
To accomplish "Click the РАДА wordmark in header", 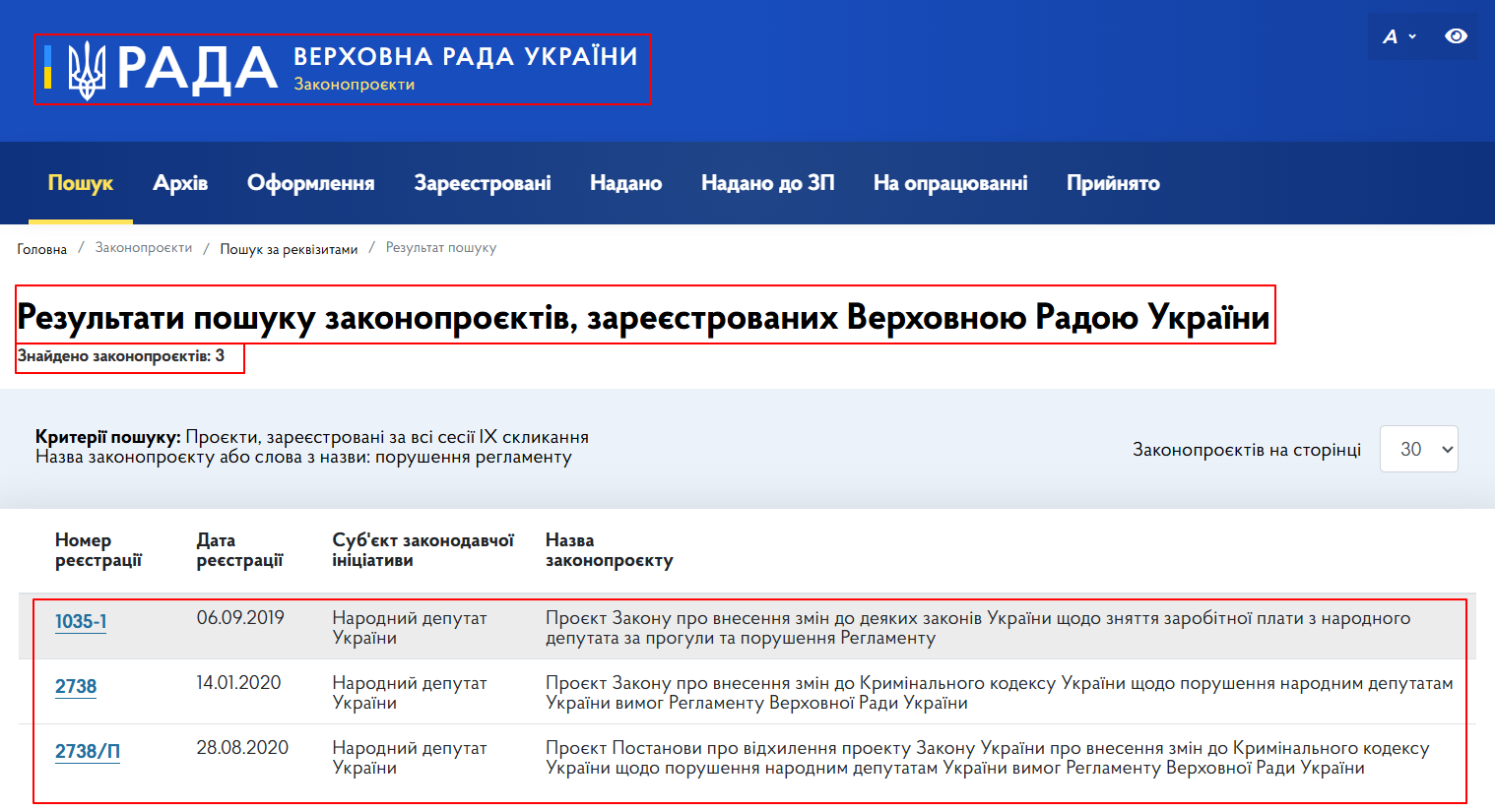I will (198, 70).
